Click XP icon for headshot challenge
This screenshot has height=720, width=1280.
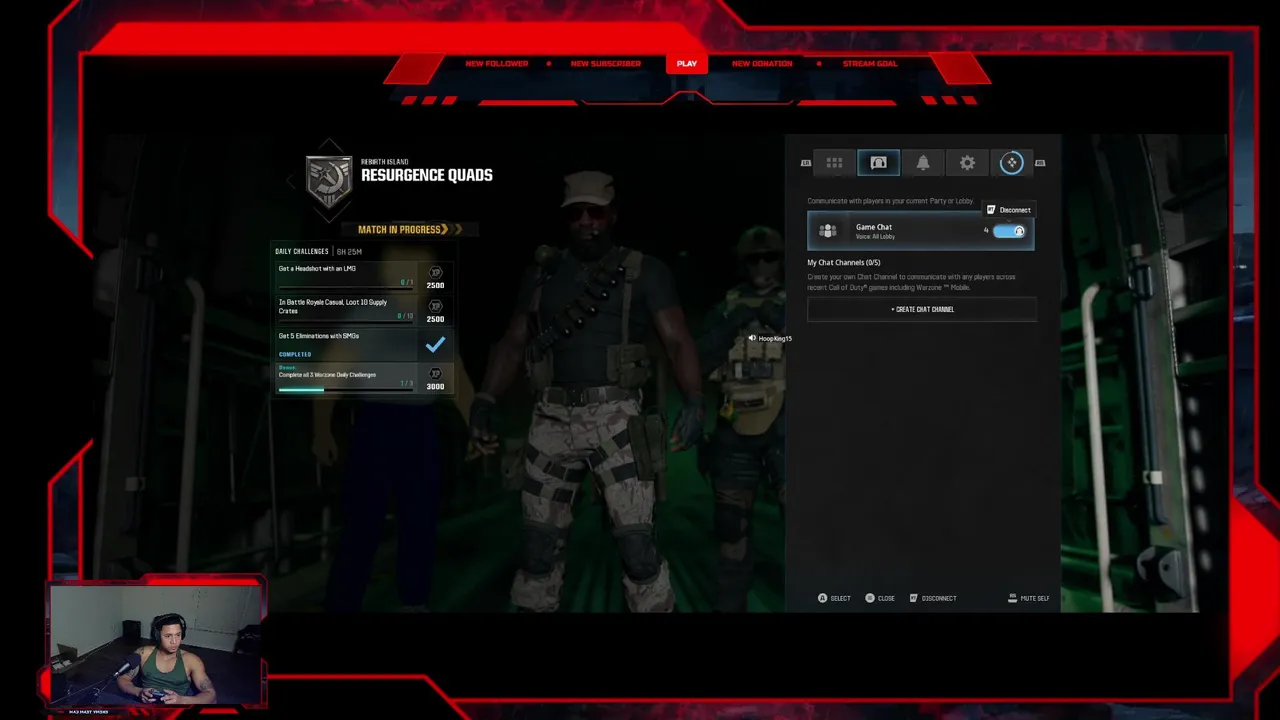(x=435, y=272)
